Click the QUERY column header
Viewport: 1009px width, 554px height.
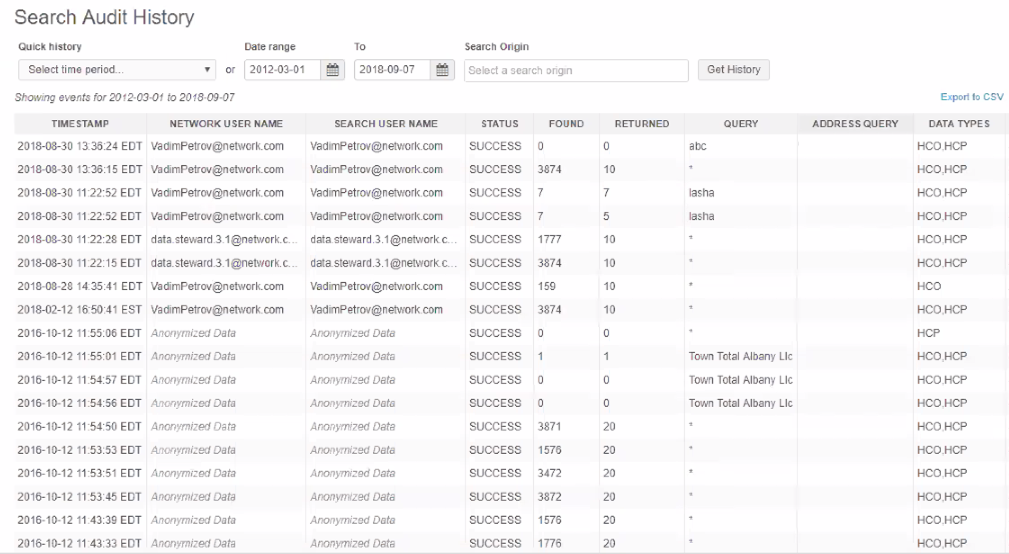(740, 124)
